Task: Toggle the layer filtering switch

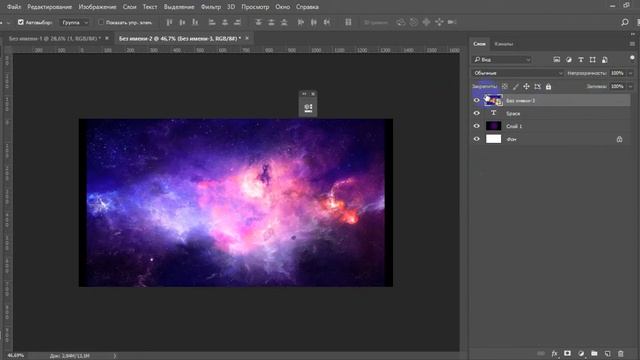Action: point(632,58)
